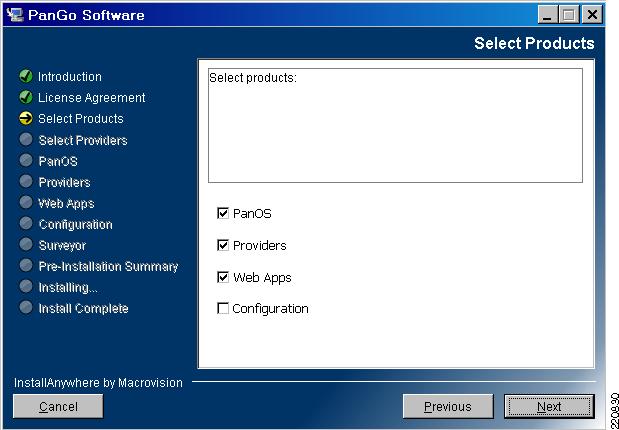Click the gray bullet beside Install Complete
Image resolution: width=619 pixels, height=430 pixels.
click(x=26, y=307)
